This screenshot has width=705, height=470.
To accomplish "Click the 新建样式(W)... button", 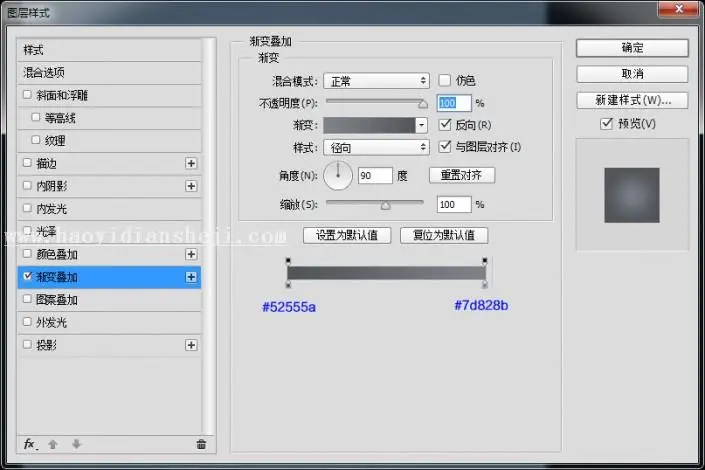I will (632, 100).
